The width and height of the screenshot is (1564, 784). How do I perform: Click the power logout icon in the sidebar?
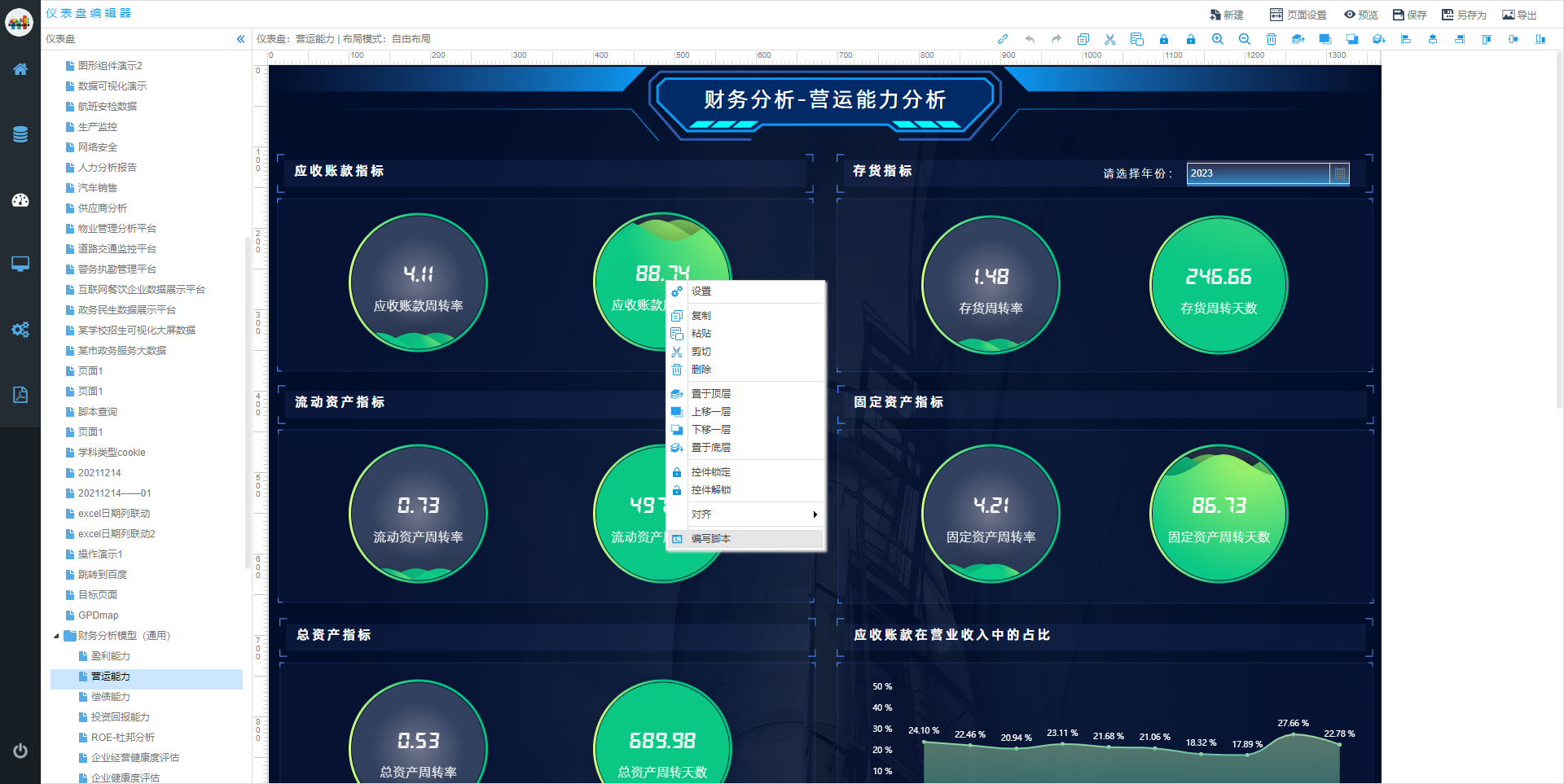[x=20, y=751]
